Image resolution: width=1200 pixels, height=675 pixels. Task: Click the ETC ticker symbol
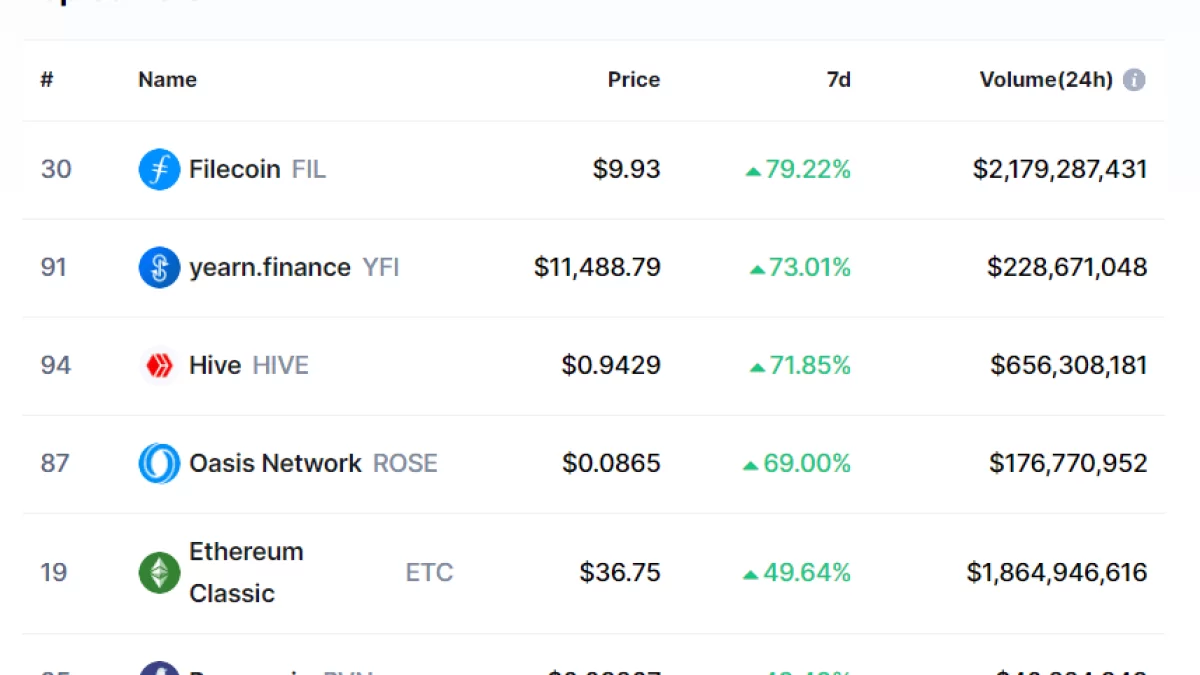(x=429, y=572)
